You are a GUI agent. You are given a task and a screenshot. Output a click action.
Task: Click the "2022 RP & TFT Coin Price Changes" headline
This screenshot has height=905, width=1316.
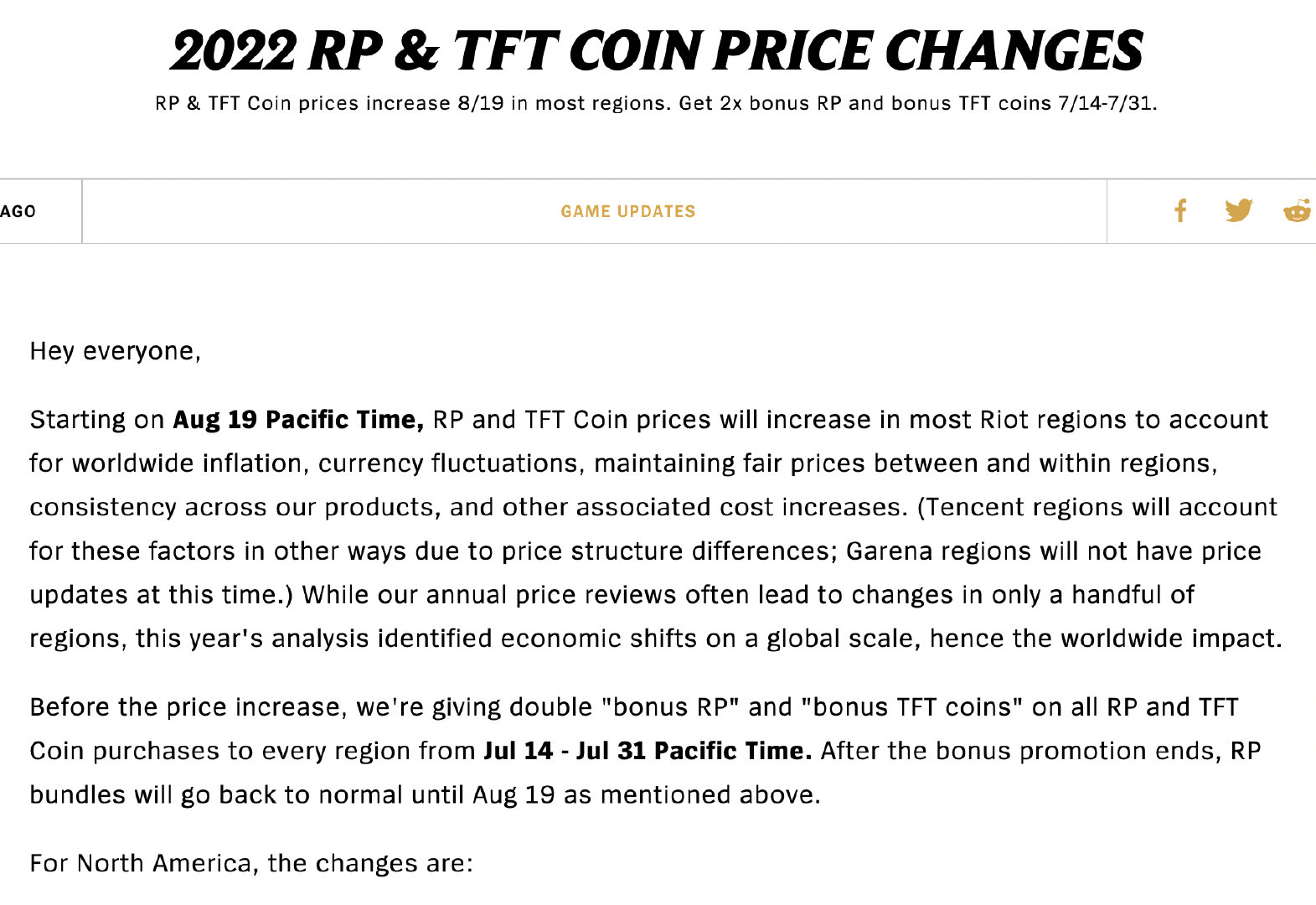tap(657, 51)
